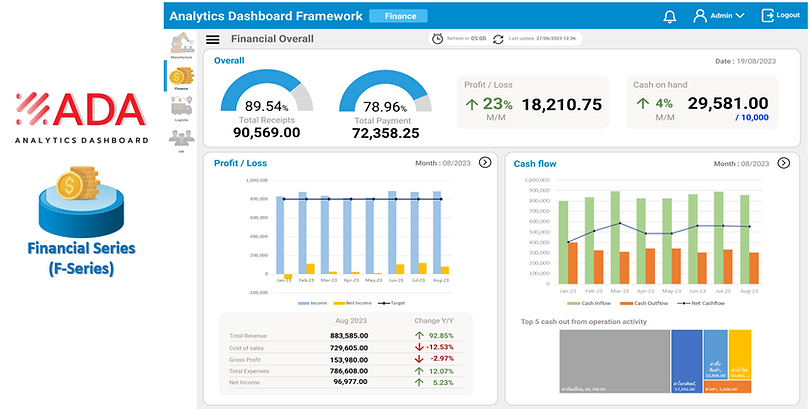Select the Finance tab in header
809x409 pixels.
[x=398, y=16]
